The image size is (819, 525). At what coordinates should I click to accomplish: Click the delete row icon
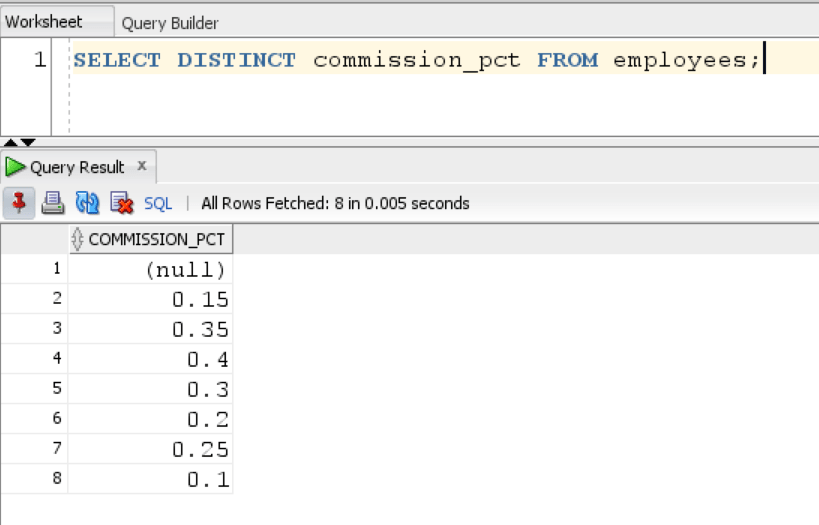(x=122, y=203)
